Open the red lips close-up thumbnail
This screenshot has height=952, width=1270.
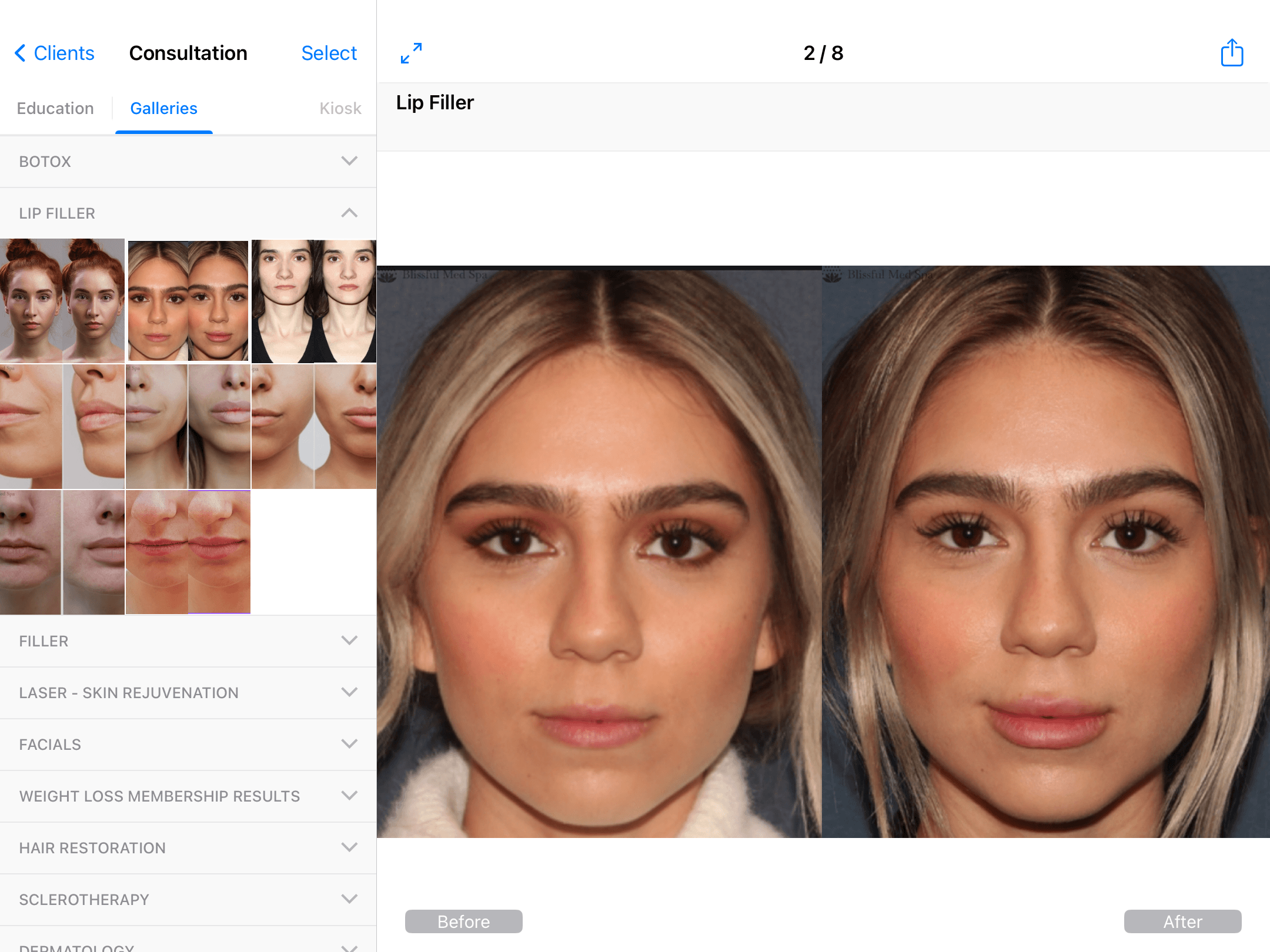[188, 552]
